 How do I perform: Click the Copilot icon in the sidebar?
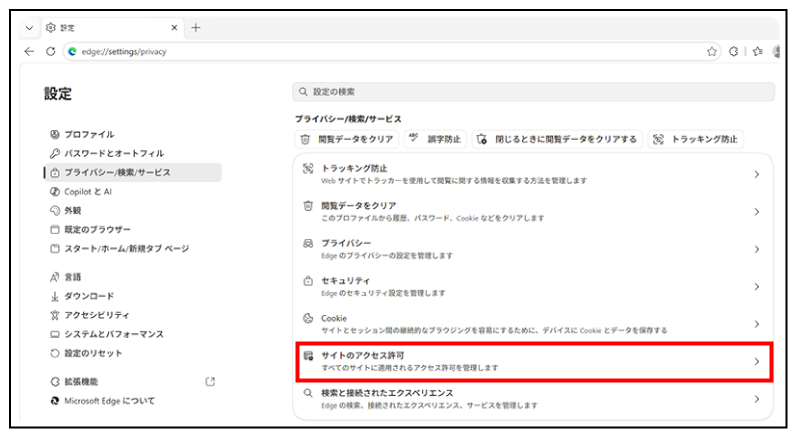click(x=55, y=192)
